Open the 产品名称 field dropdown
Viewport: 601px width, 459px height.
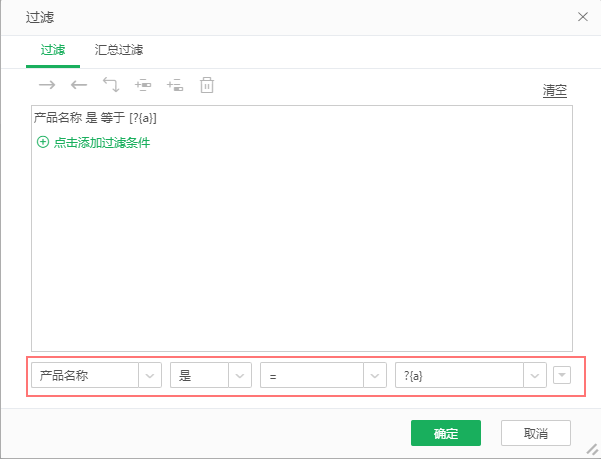149,375
